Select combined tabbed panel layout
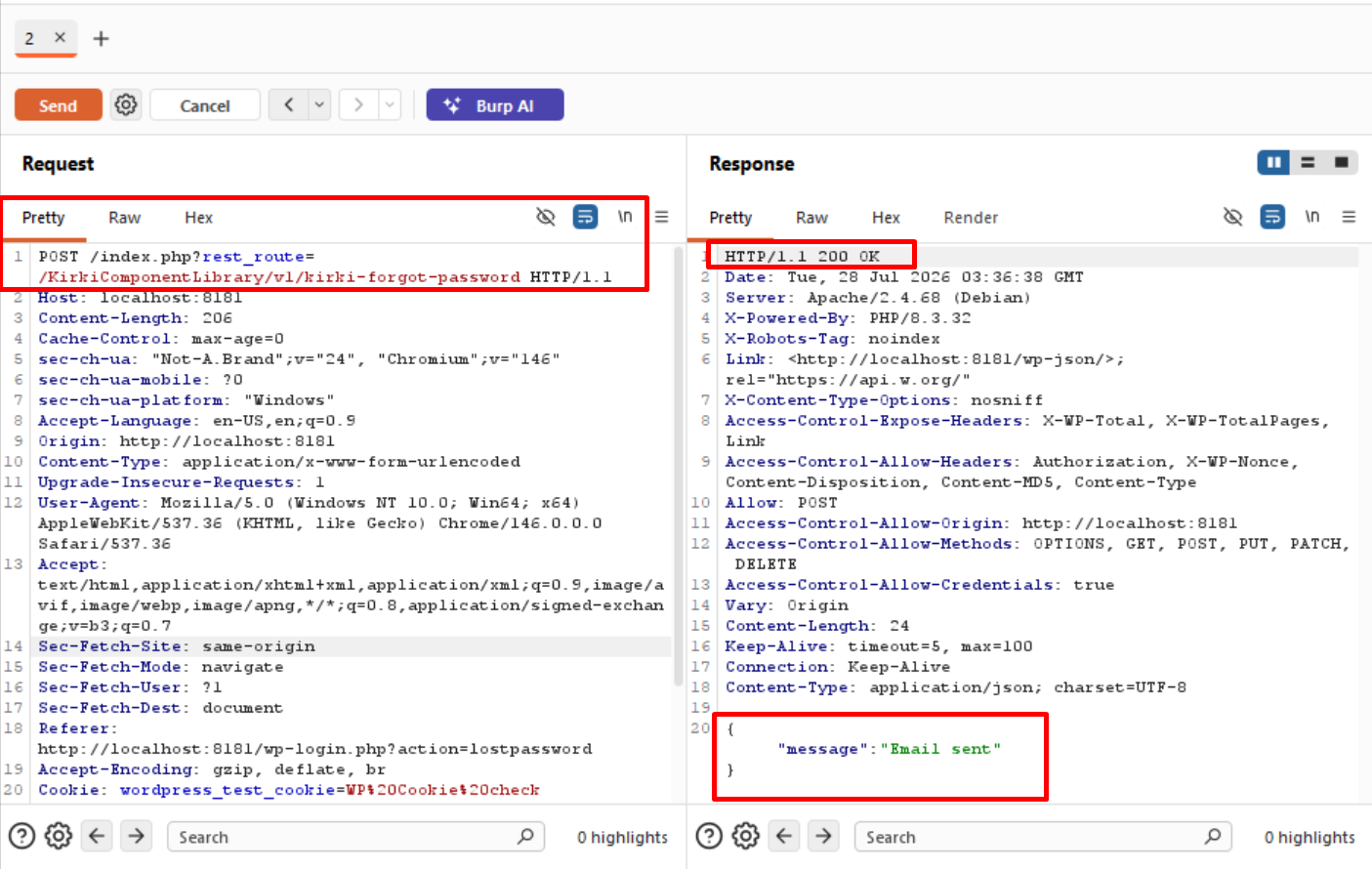 click(1342, 162)
